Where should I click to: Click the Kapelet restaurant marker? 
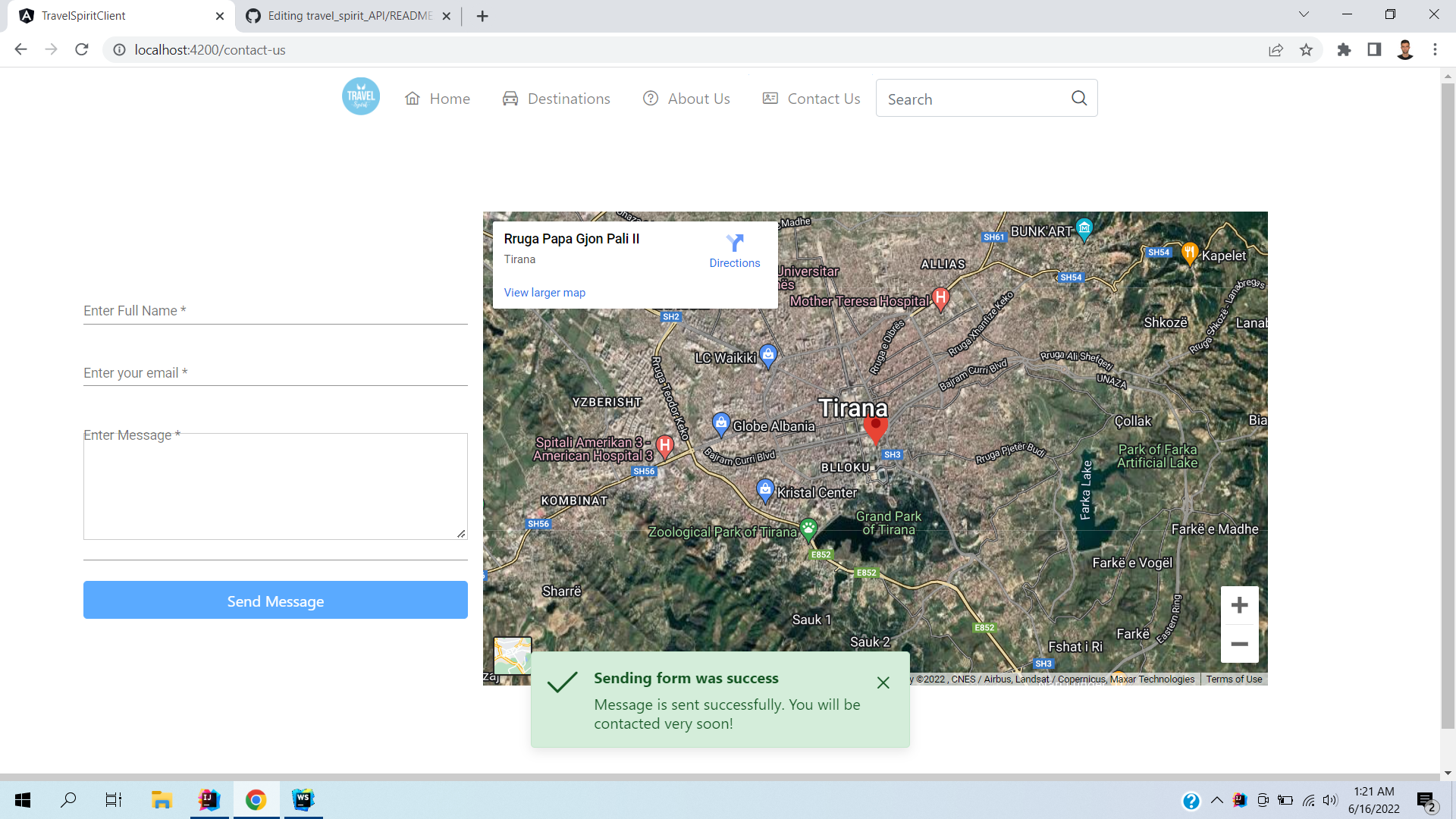(x=1190, y=253)
